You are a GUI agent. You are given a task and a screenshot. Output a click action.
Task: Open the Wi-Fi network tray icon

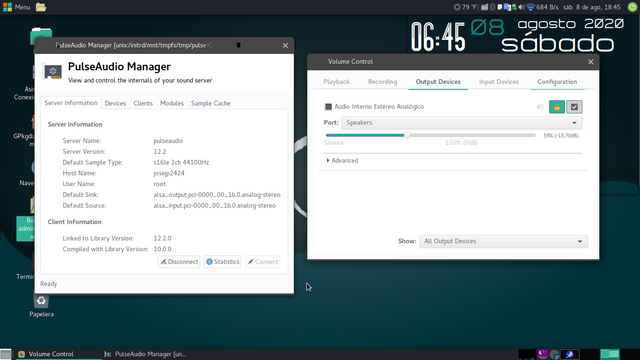(x=530, y=7)
